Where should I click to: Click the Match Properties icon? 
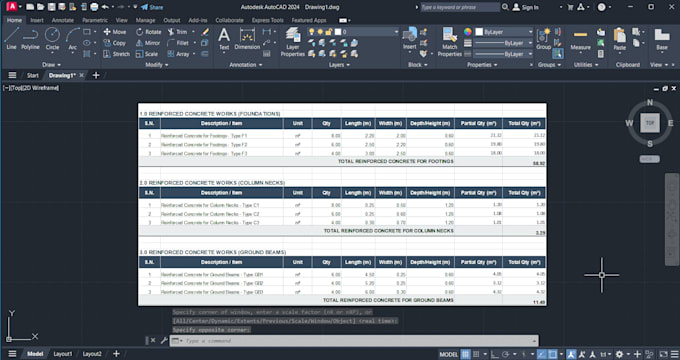[x=450, y=42]
